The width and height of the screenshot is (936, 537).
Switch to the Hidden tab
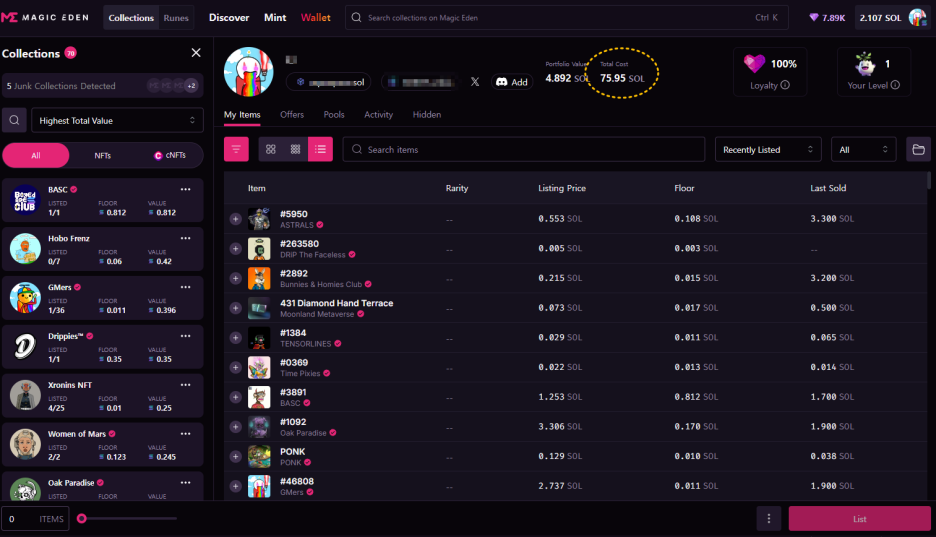tap(427, 115)
